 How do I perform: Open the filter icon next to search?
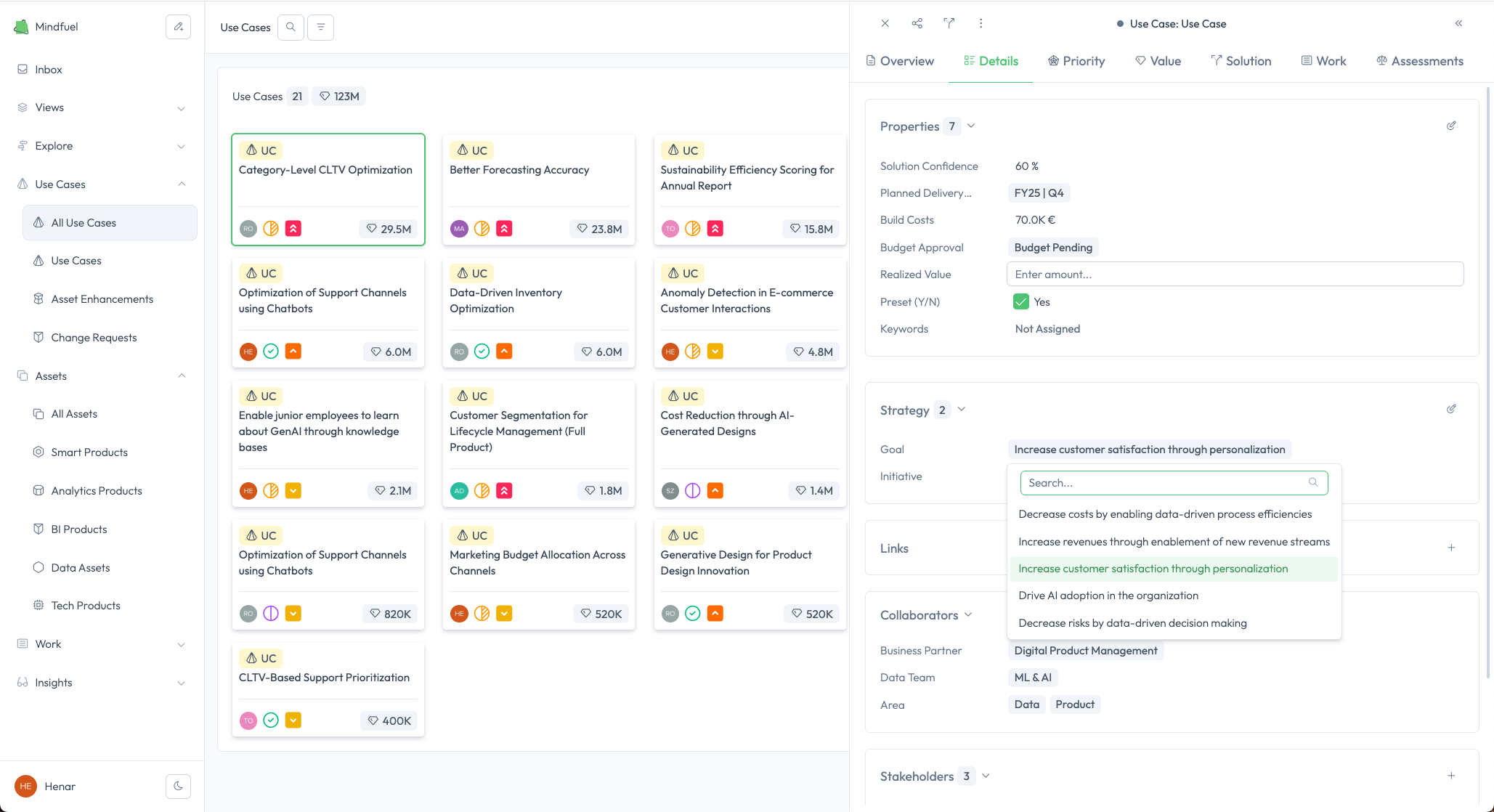tap(320, 27)
